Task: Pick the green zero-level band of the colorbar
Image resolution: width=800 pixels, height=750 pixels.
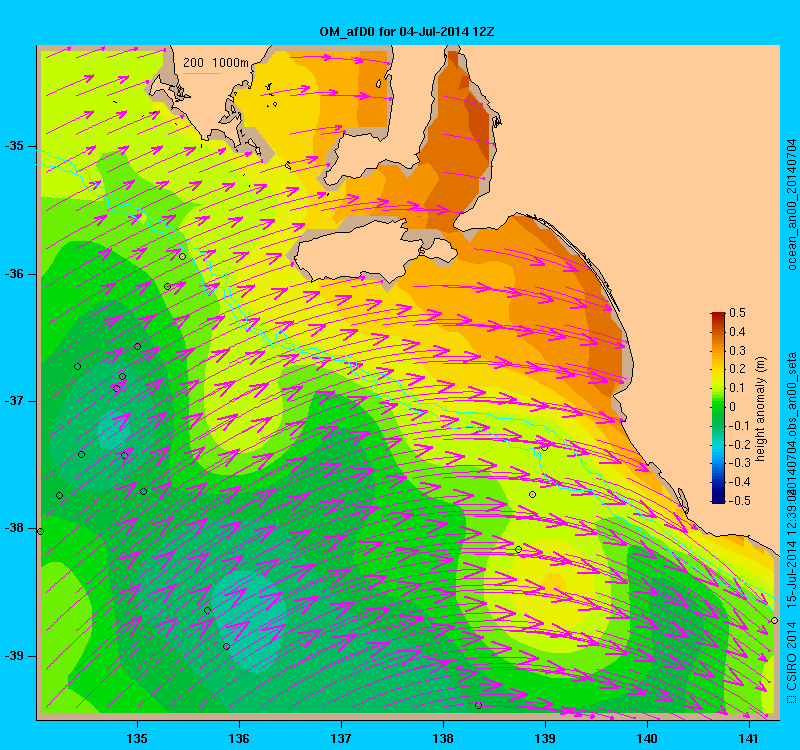Action: click(x=718, y=407)
